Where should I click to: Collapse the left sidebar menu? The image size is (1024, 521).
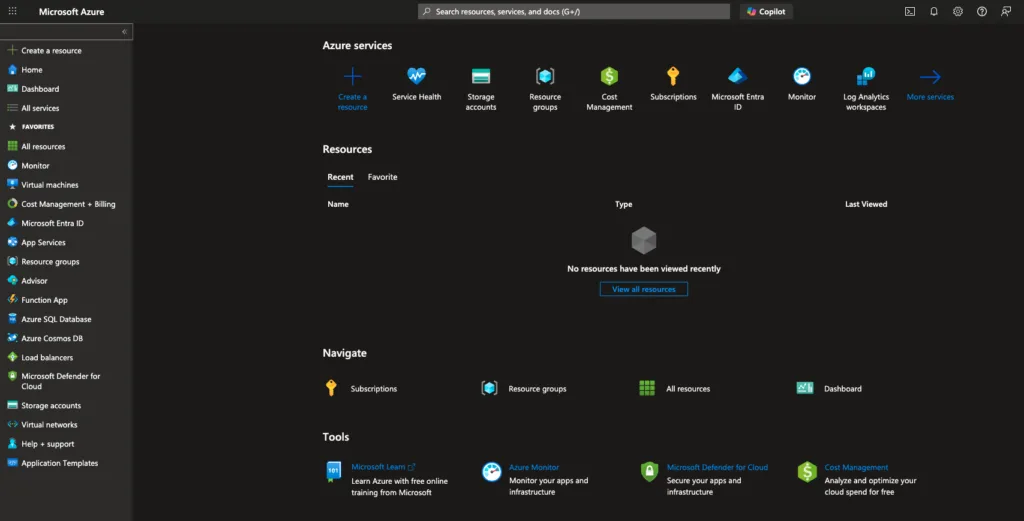(125, 32)
